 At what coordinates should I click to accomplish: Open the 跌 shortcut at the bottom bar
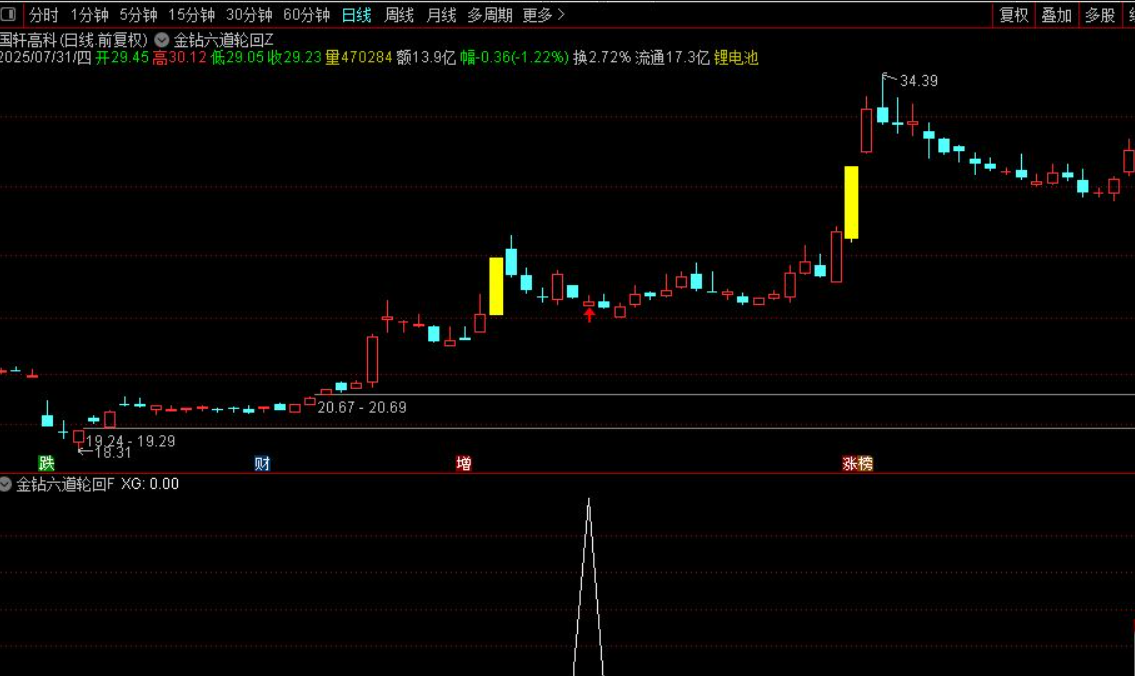[x=43, y=463]
